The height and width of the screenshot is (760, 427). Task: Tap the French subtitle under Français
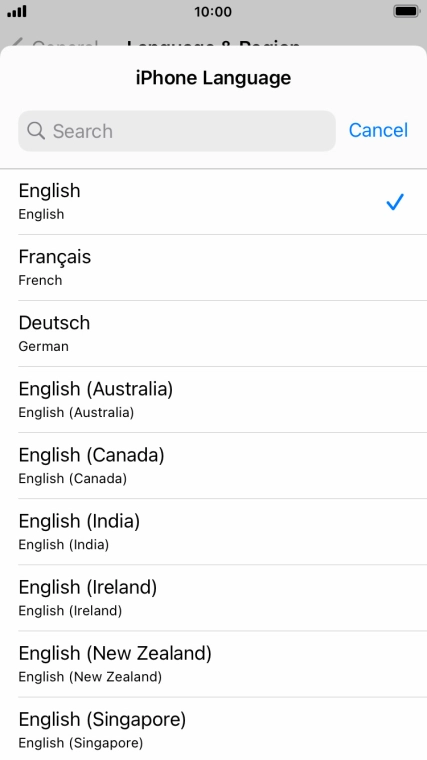40,280
